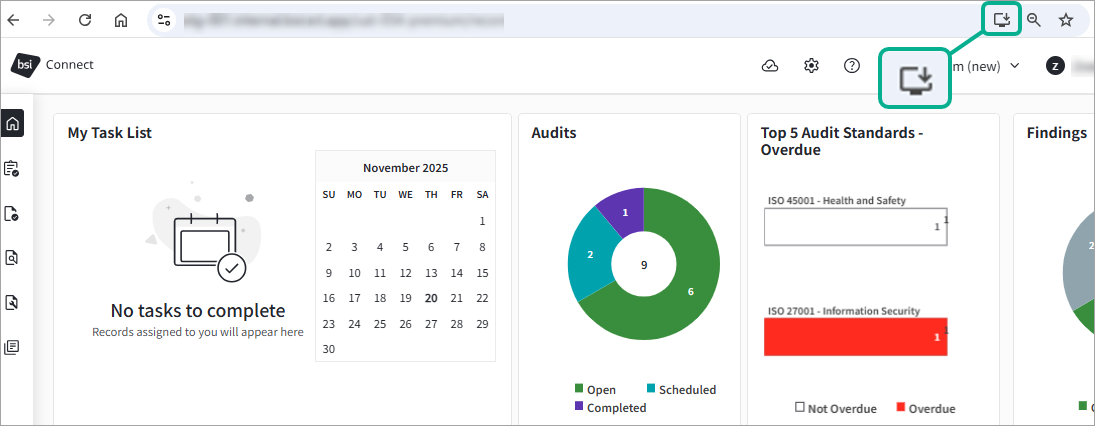Expand the '(new)' dropdown chevron
Image resolution: width=1095 pixels, height=426 pixels.
point(1015,66)
